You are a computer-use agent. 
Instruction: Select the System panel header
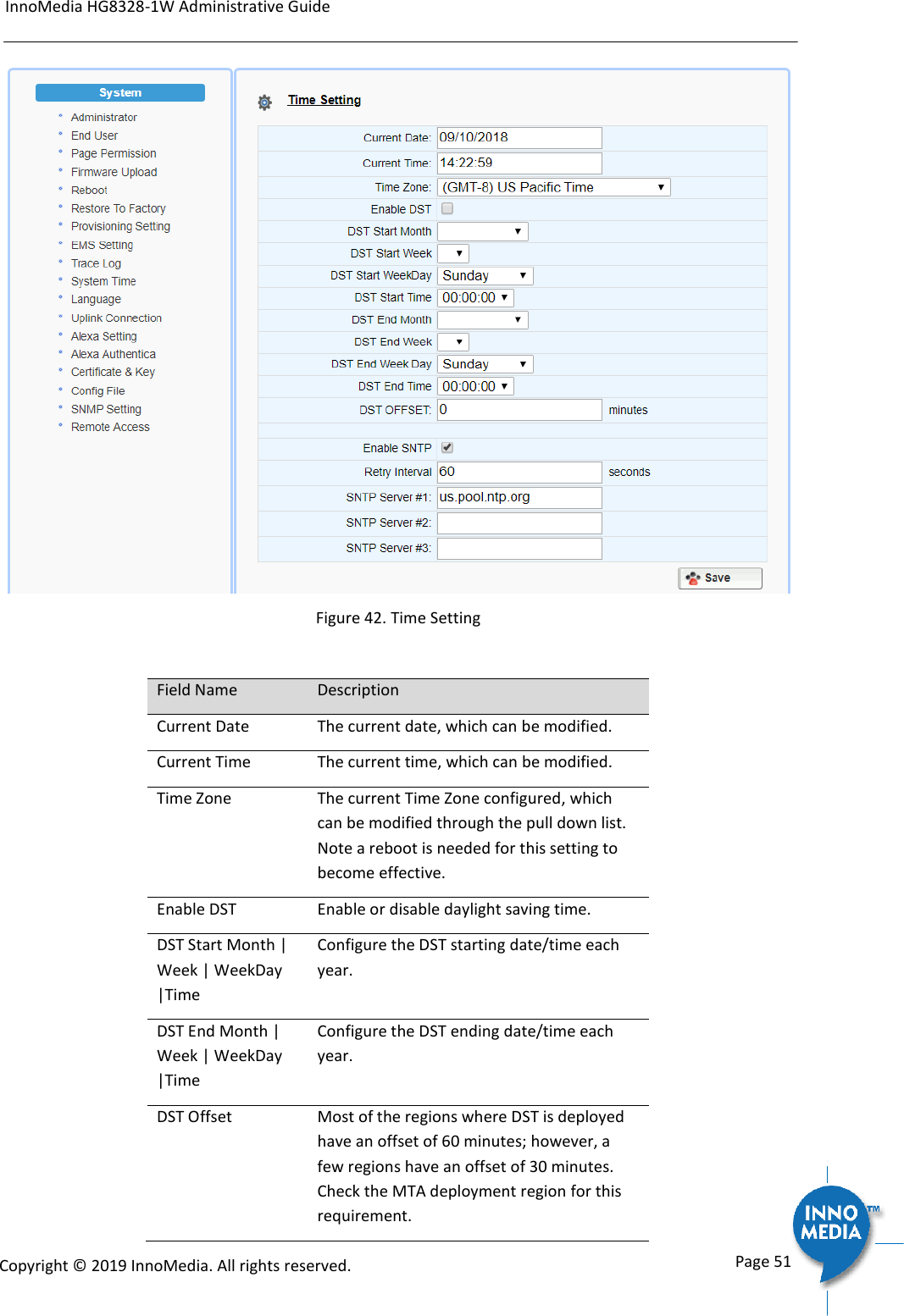(119, 91)
